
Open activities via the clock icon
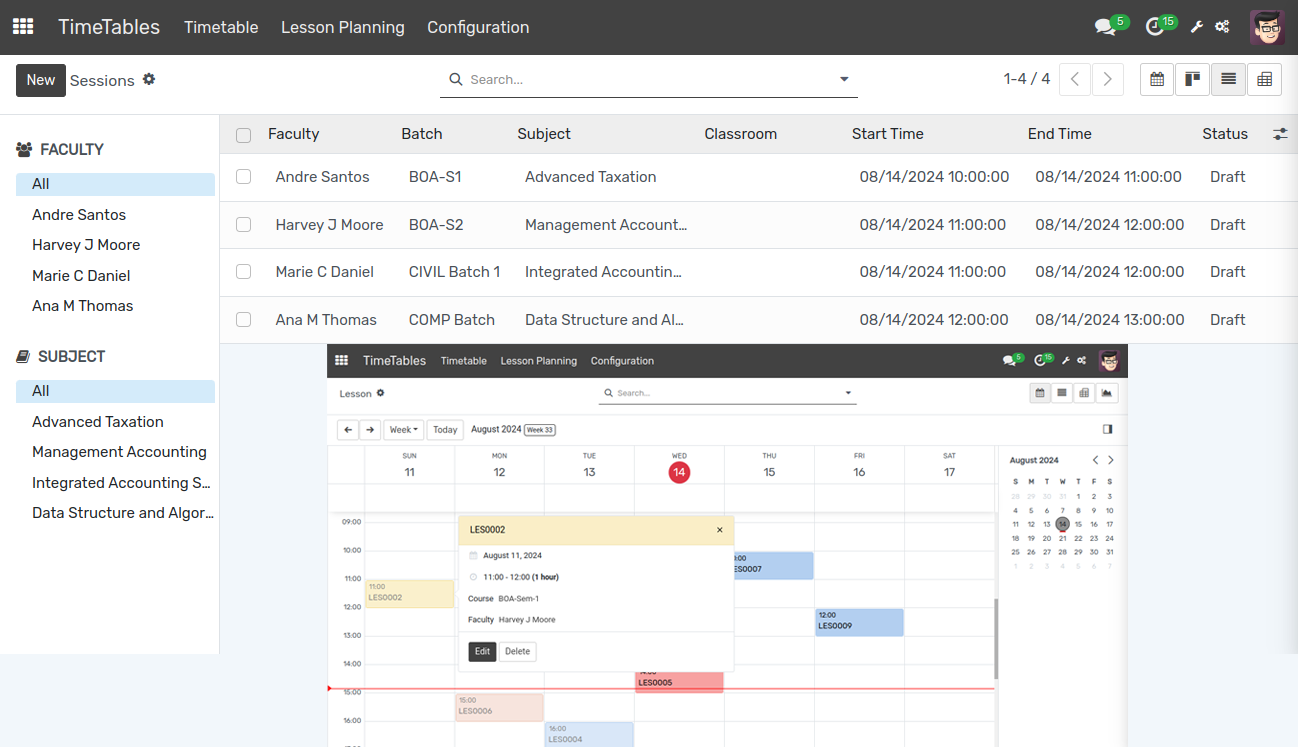tap(1155, 27)
